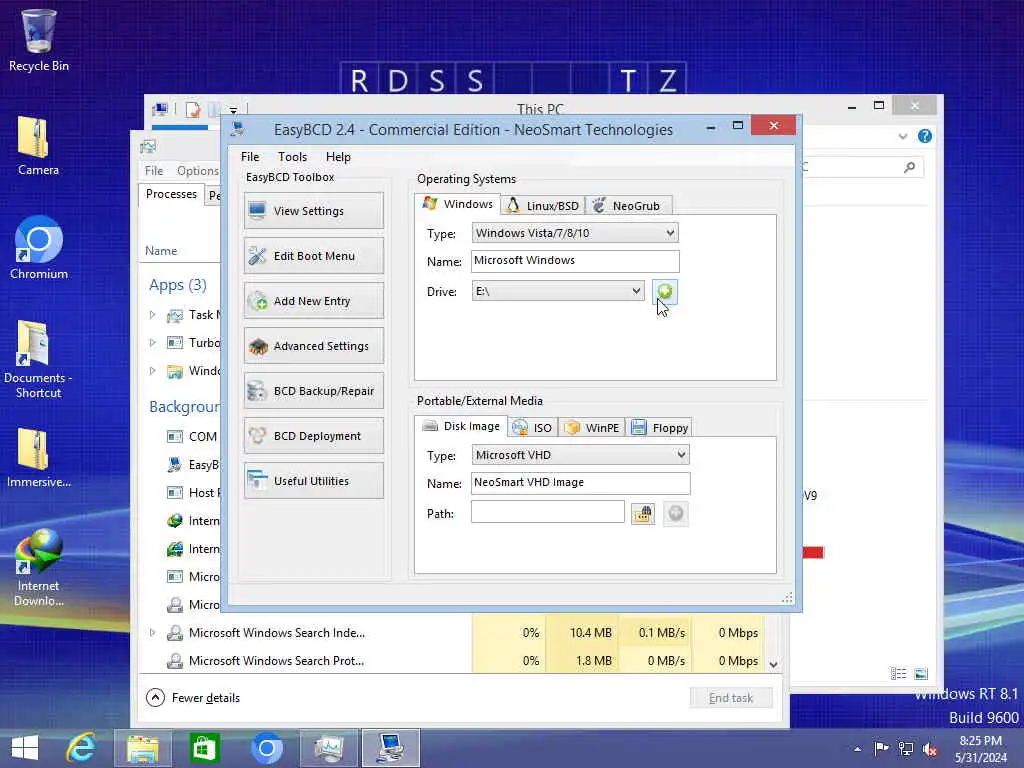Open EasyBCD Help menu
Viewport: 1024px width, 768px height.
click(x=338, y=157)
